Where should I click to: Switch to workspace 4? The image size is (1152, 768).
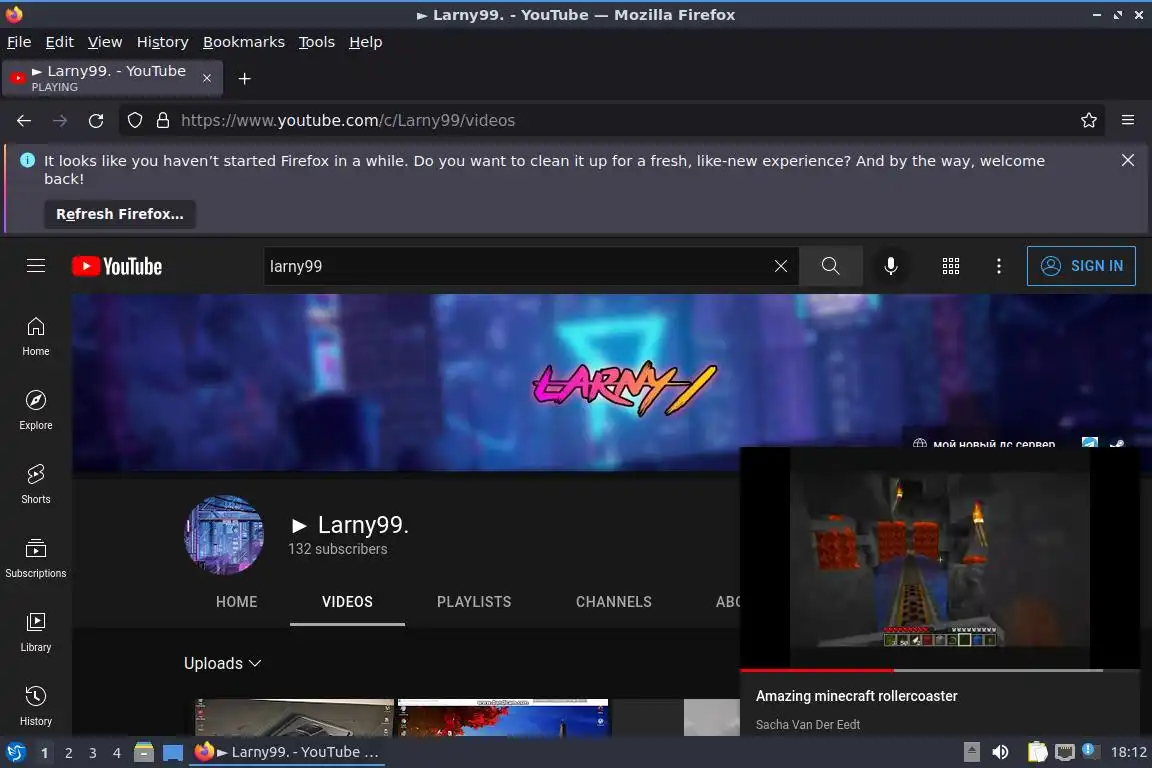pyautogui.click(x=117, y=753)
